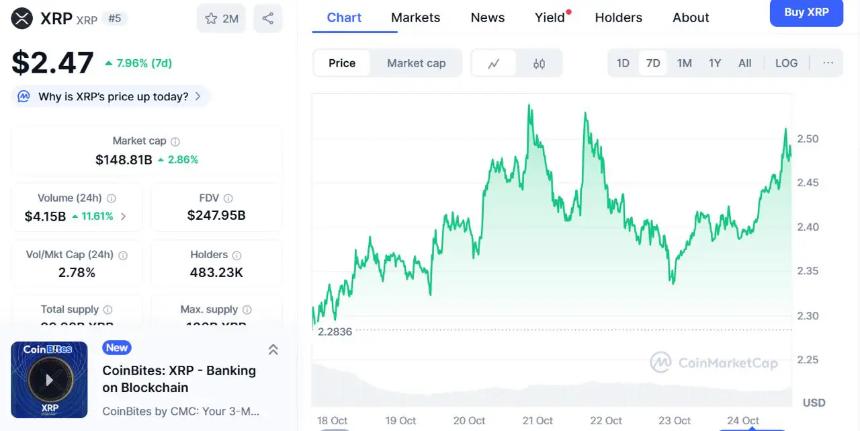Click the share icon beside XRP title
This screenshot has height=431, width=860.
point(267,18)
